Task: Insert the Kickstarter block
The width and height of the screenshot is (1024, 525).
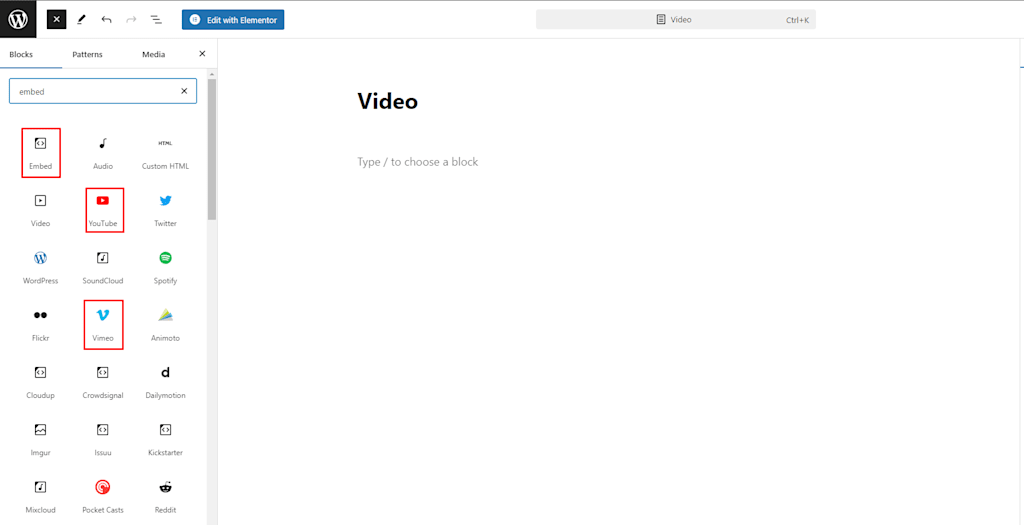Action: pyautogui.click(x=165, y=439)
